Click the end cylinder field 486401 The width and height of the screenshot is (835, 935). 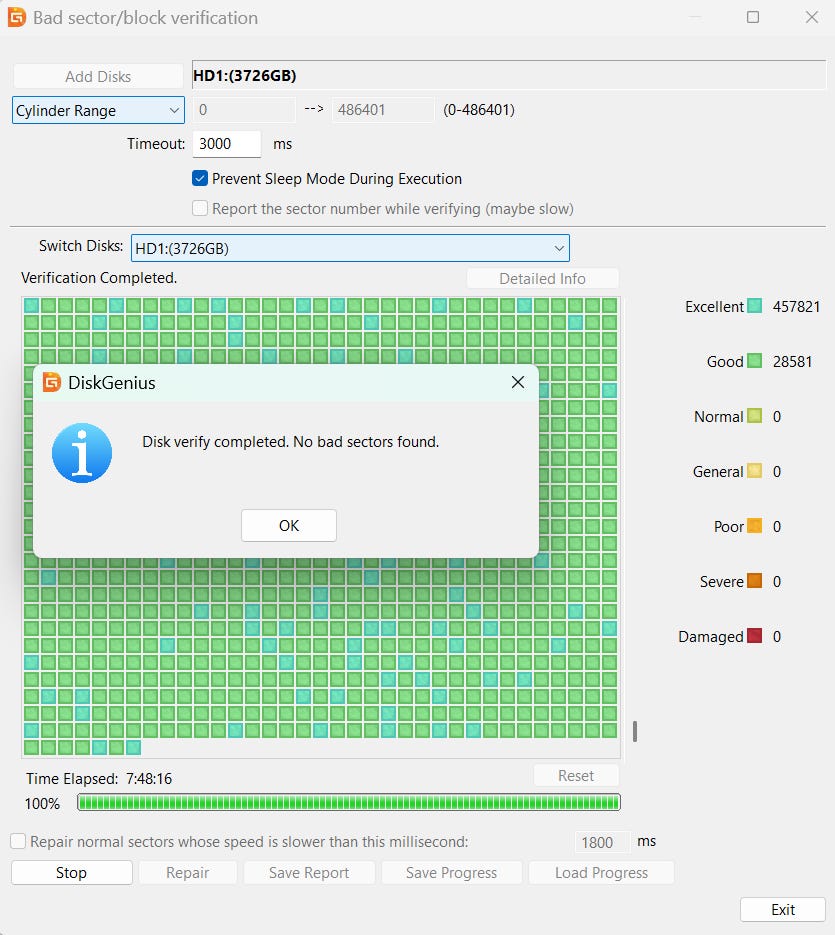pos(383,110)
